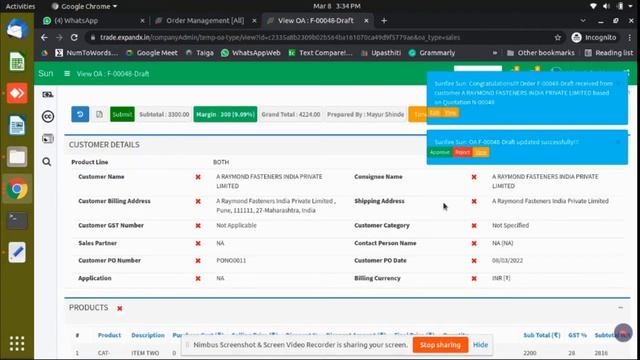The height and width of the screenshot is (360, 640).
Task: Click Reject in the update notification
Action: pos(462,152)
